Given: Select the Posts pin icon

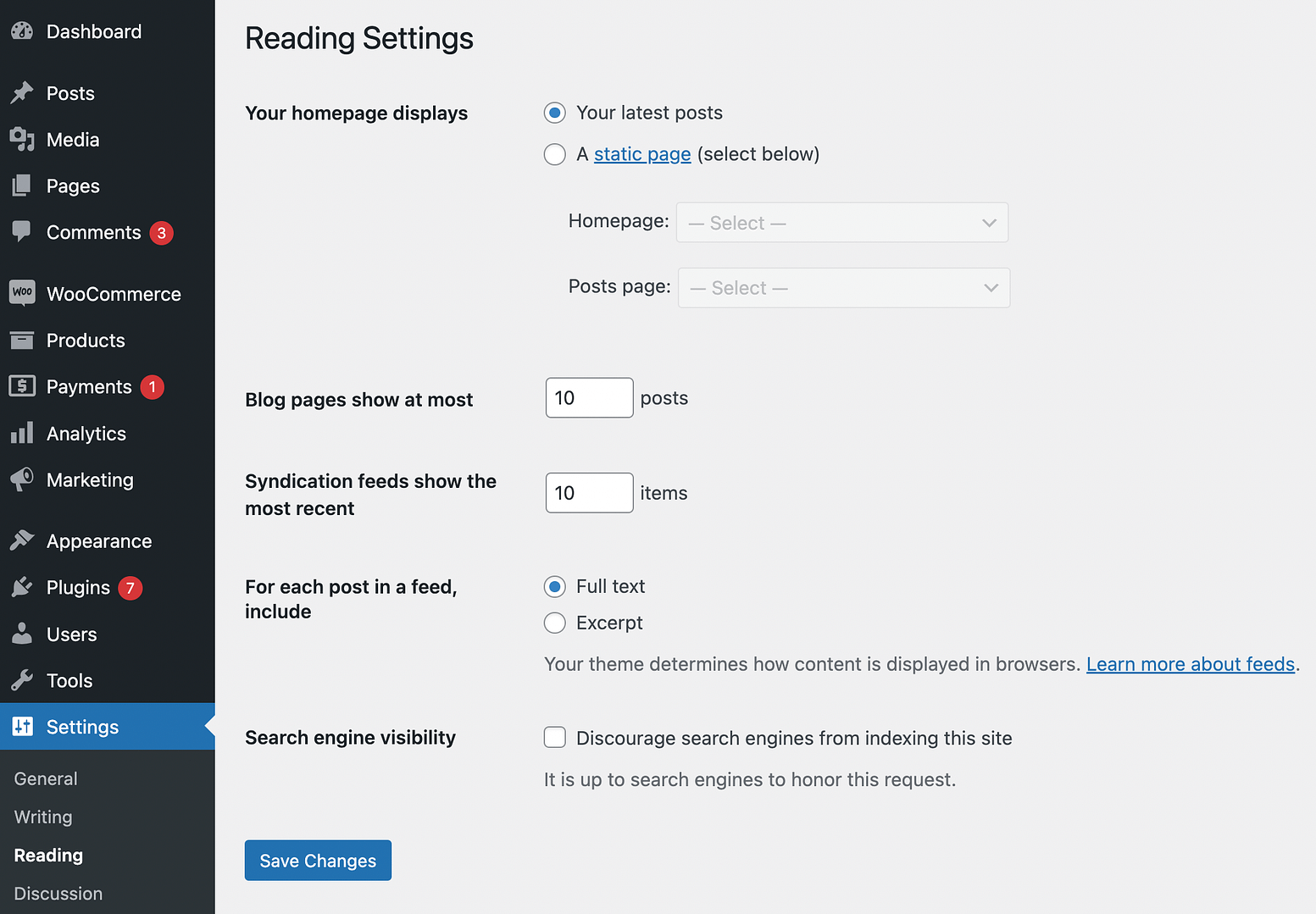Looking at the screenshot, I should (21, 93).
